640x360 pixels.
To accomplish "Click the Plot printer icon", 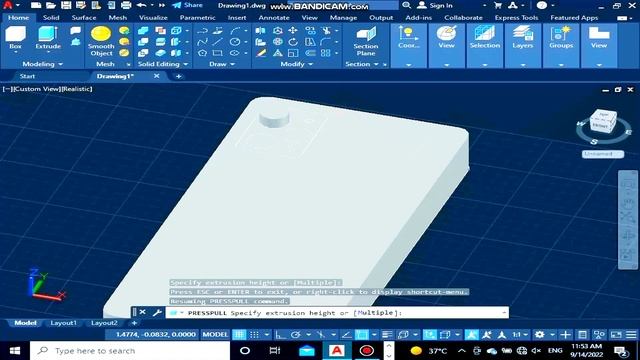I will (126, 5).
